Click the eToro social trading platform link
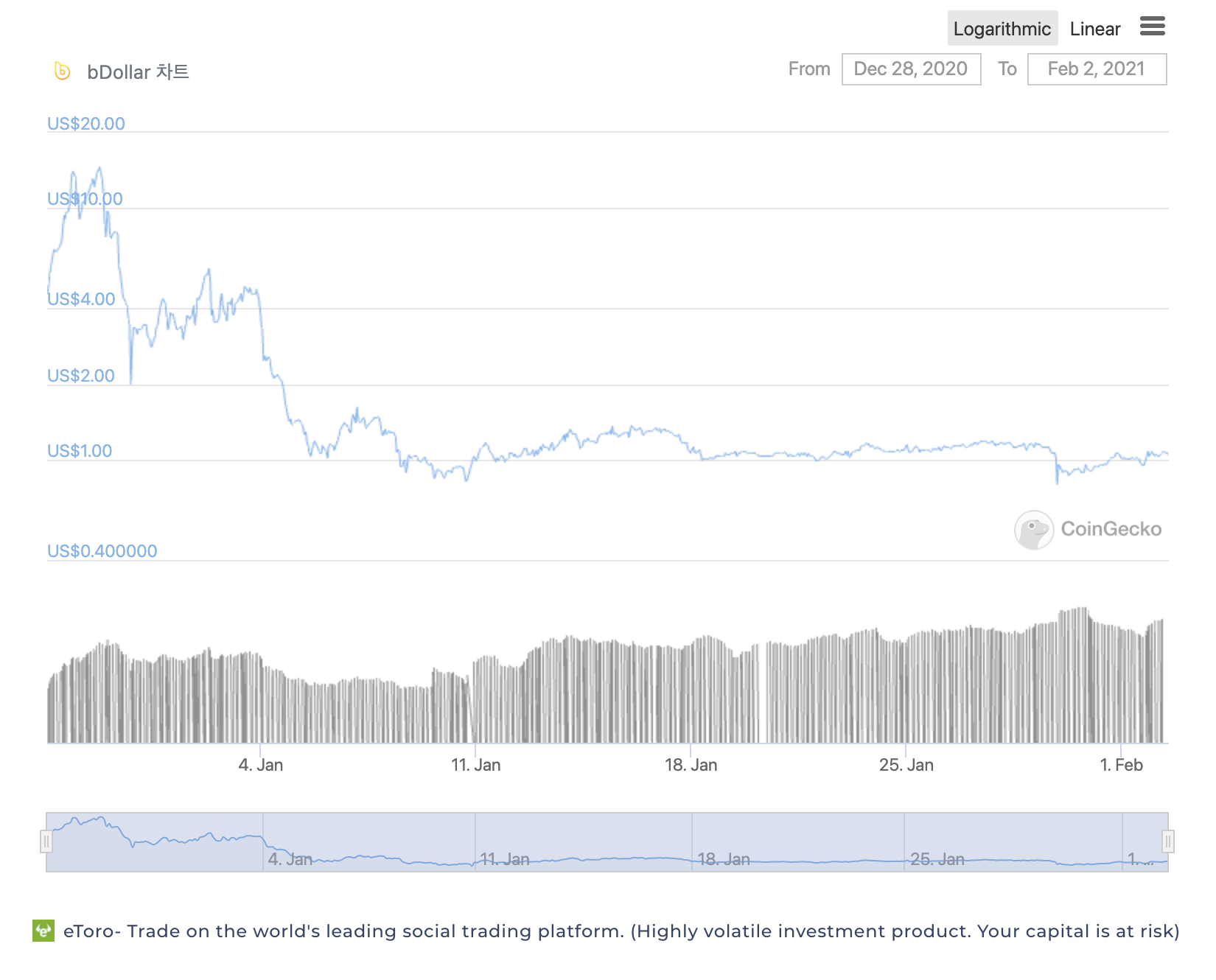The width and height of the screenshot is (1216, 980). (621, 931)
